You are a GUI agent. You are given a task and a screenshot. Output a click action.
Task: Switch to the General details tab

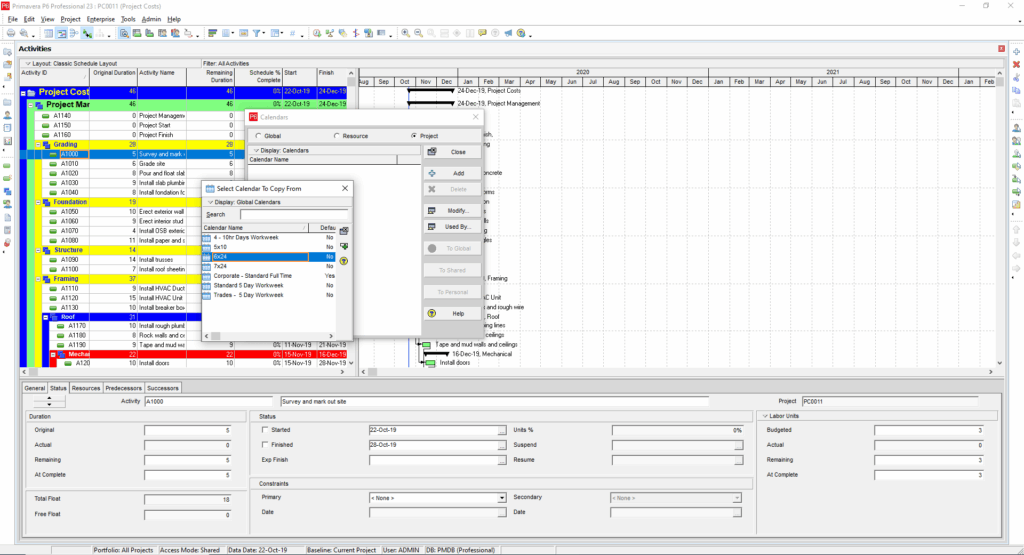tap(35, 388)
